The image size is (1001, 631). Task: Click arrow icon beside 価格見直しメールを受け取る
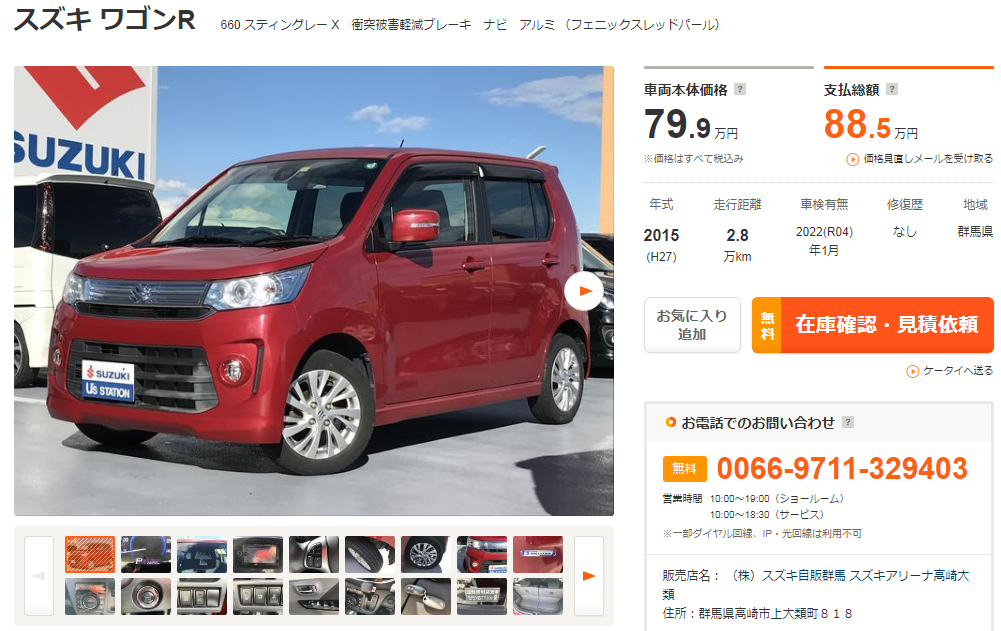pos(852,159)
